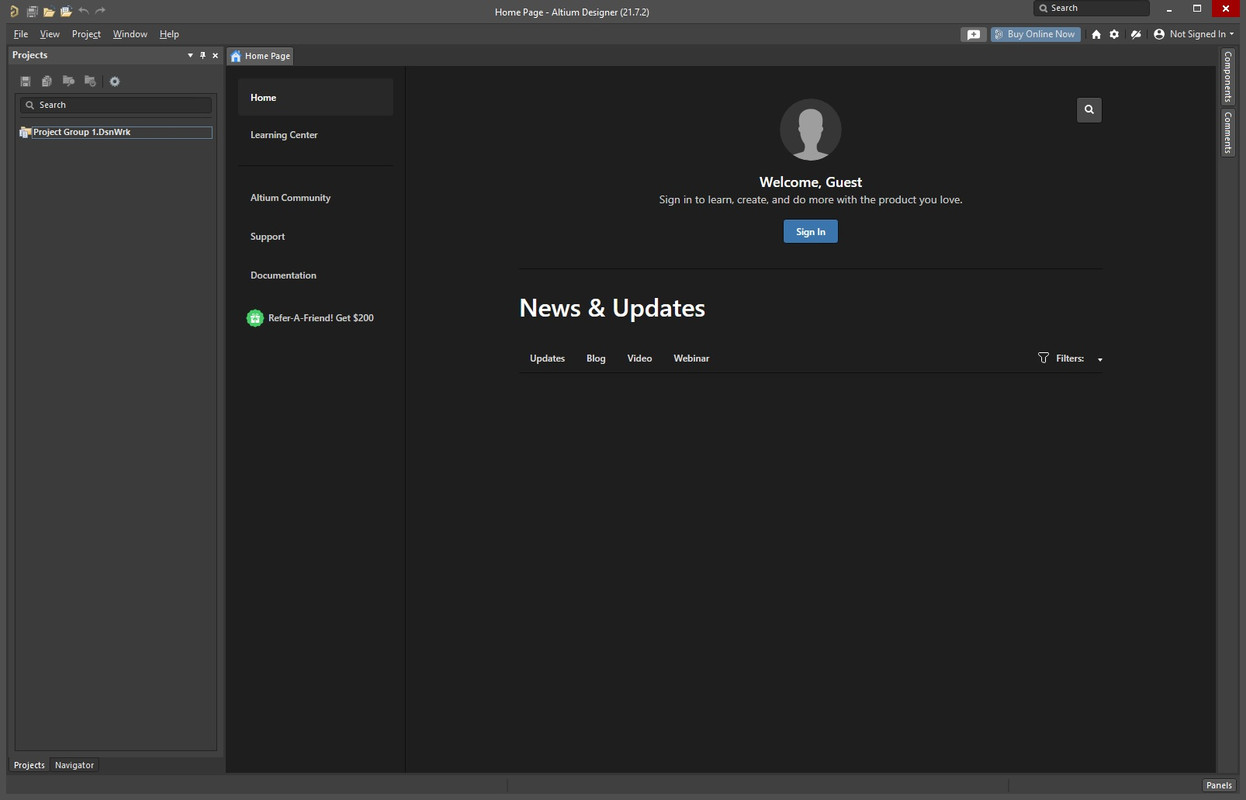The width and height of the screenshot is (1246, 800).
Task: Click the feedback speech bubble icon
Action: point(973,34)
